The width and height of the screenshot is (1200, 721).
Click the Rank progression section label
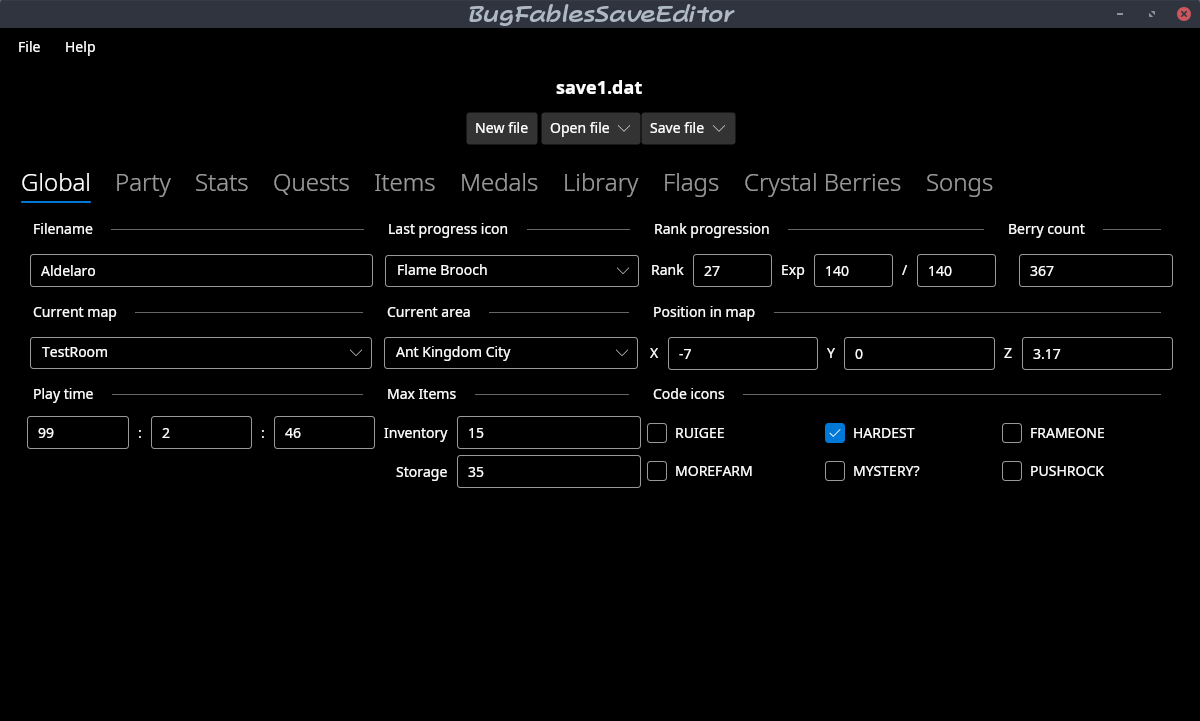coord(711,229)
